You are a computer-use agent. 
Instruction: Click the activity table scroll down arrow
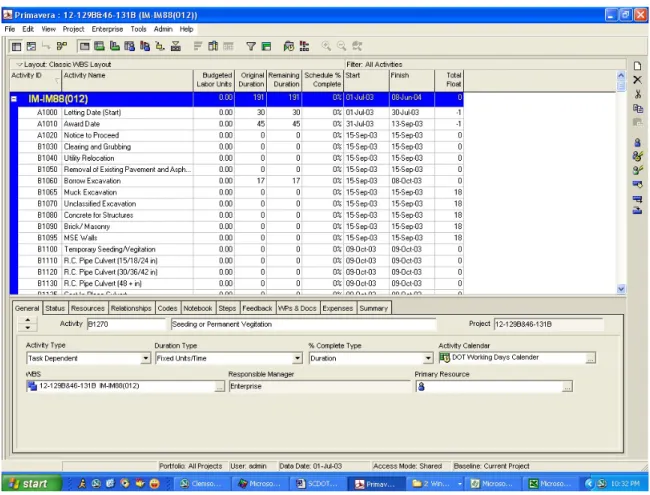click(x=621, y=289)
